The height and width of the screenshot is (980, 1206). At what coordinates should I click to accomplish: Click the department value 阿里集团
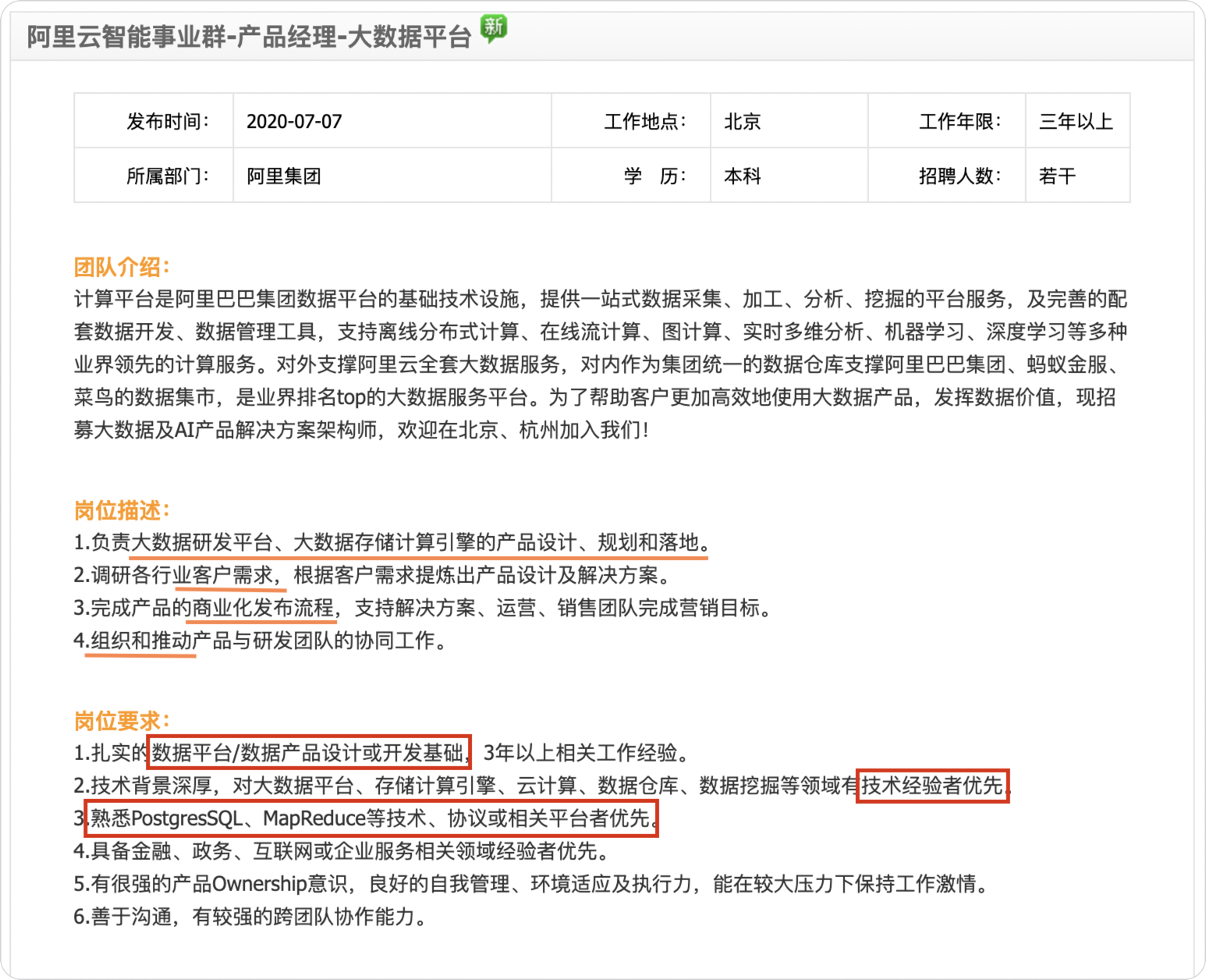284,176
